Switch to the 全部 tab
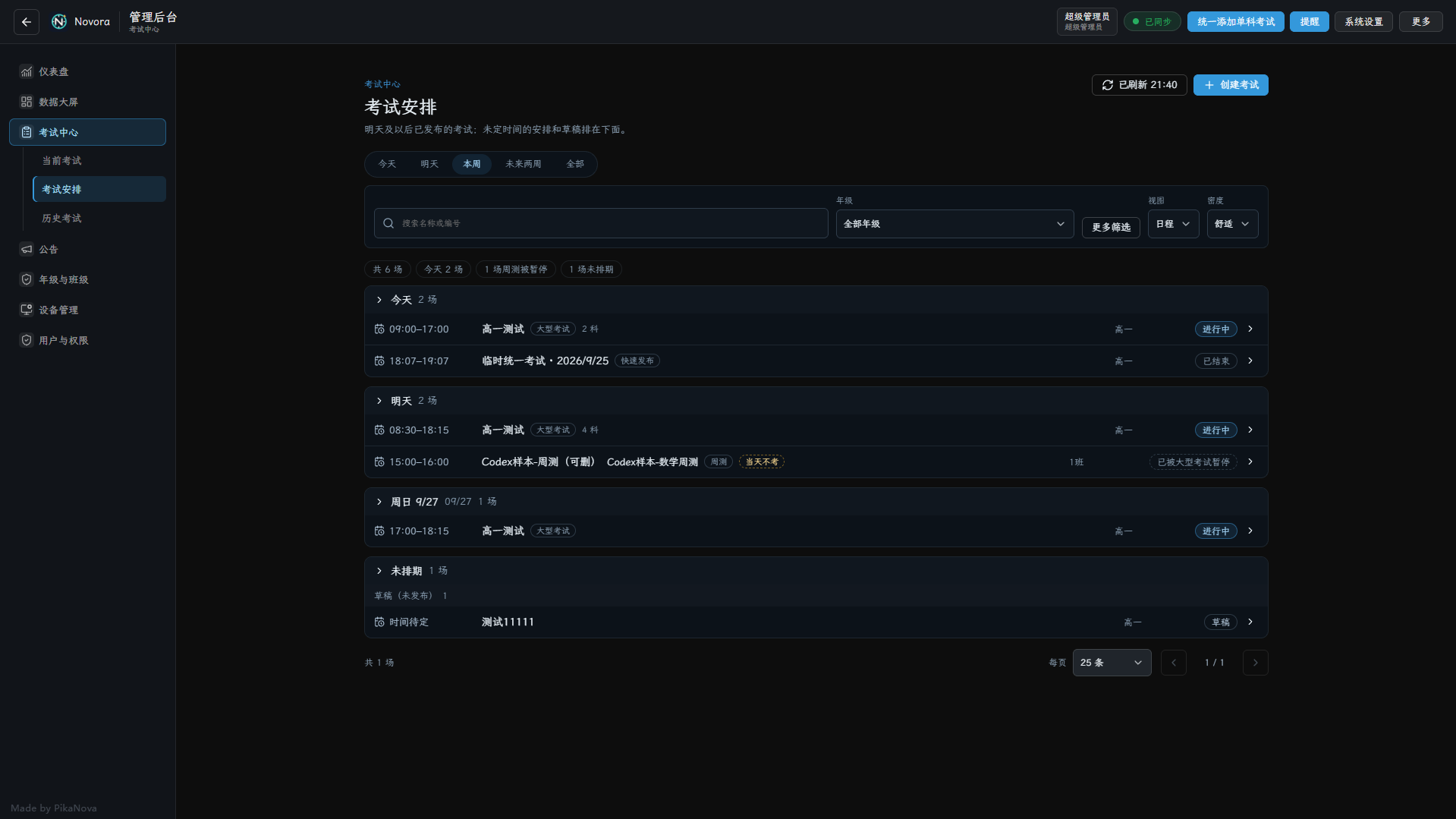This screenshot has width=1456, height=819. [x=575, y=164]
